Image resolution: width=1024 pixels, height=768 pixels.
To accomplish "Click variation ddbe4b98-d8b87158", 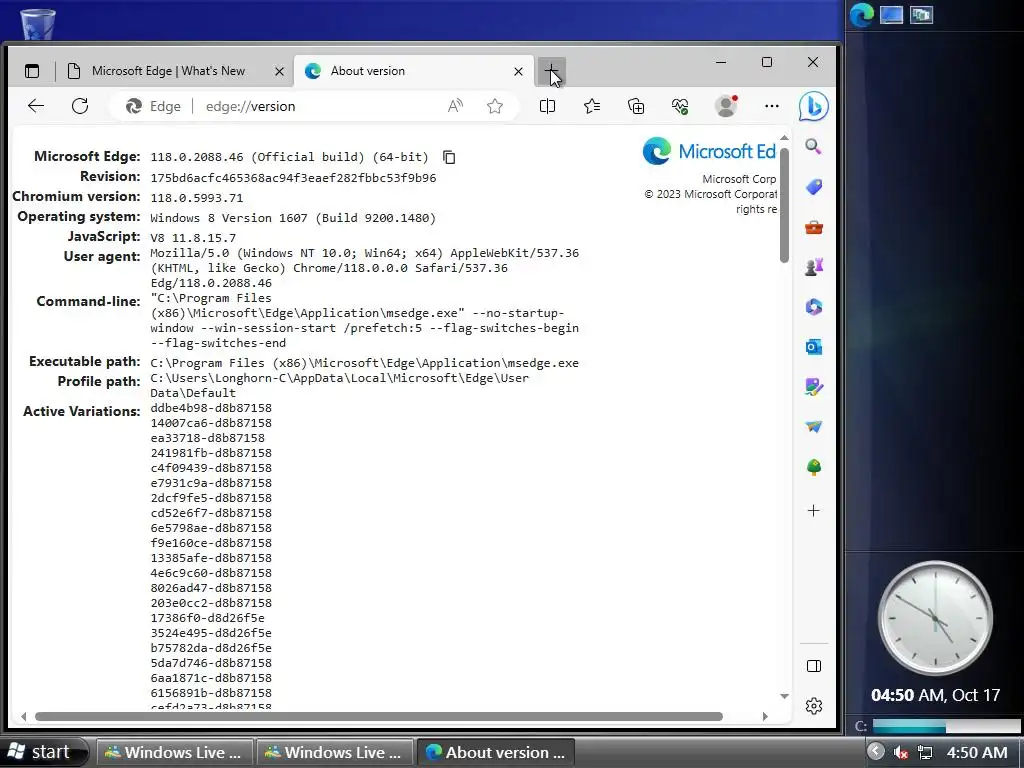I will click(x=211, y=408).
